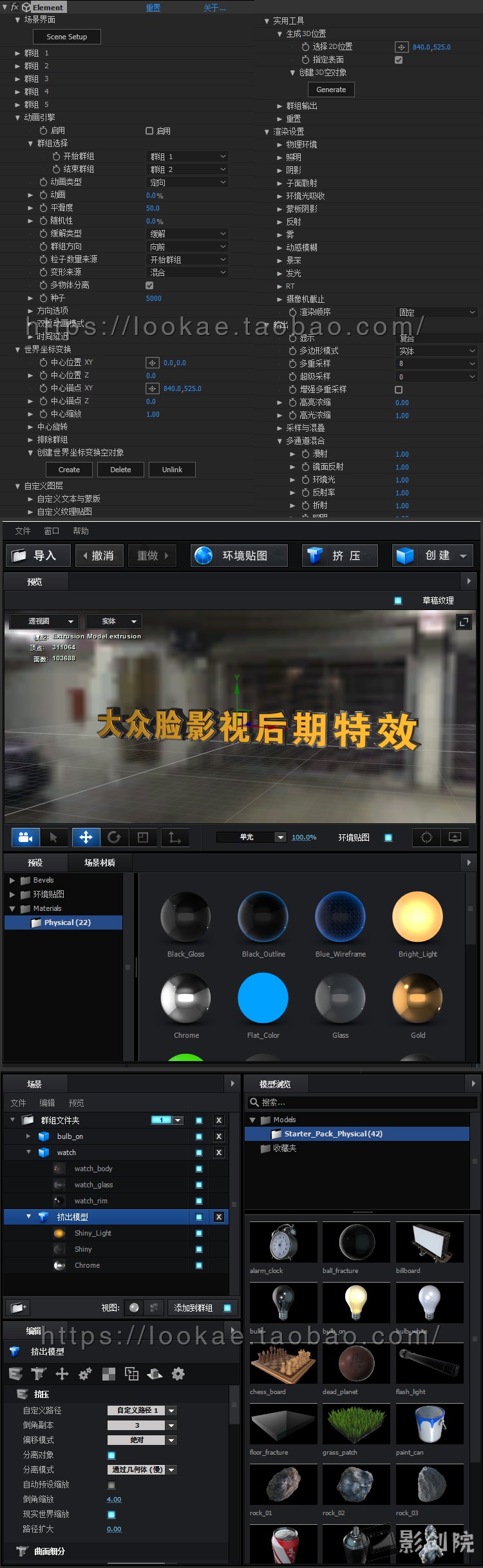Switch to the 预设 tab
The image size is (483, 1568).
pyautogui.click(x=35, y=863)
